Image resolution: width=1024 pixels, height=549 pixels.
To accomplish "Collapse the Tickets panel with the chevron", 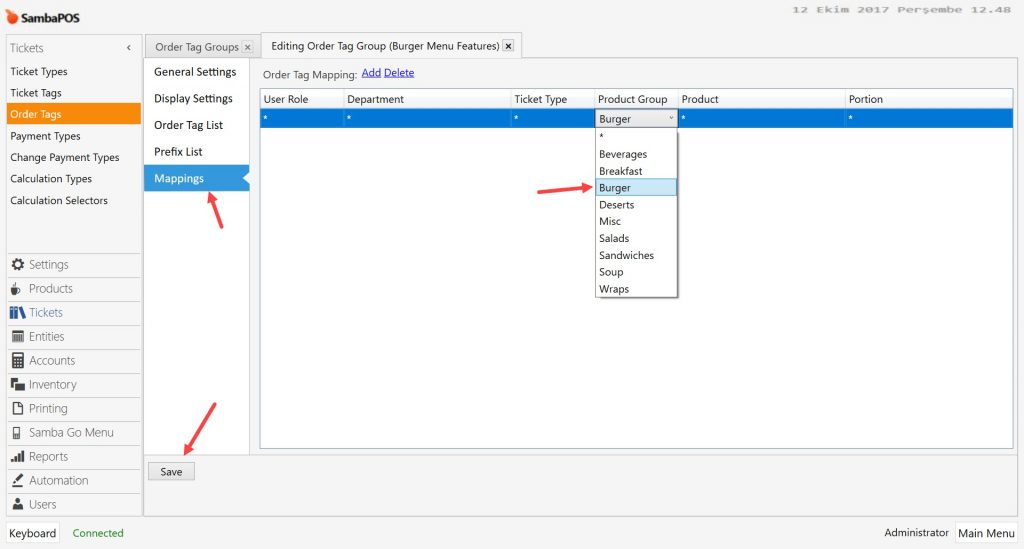I will 129,48.
